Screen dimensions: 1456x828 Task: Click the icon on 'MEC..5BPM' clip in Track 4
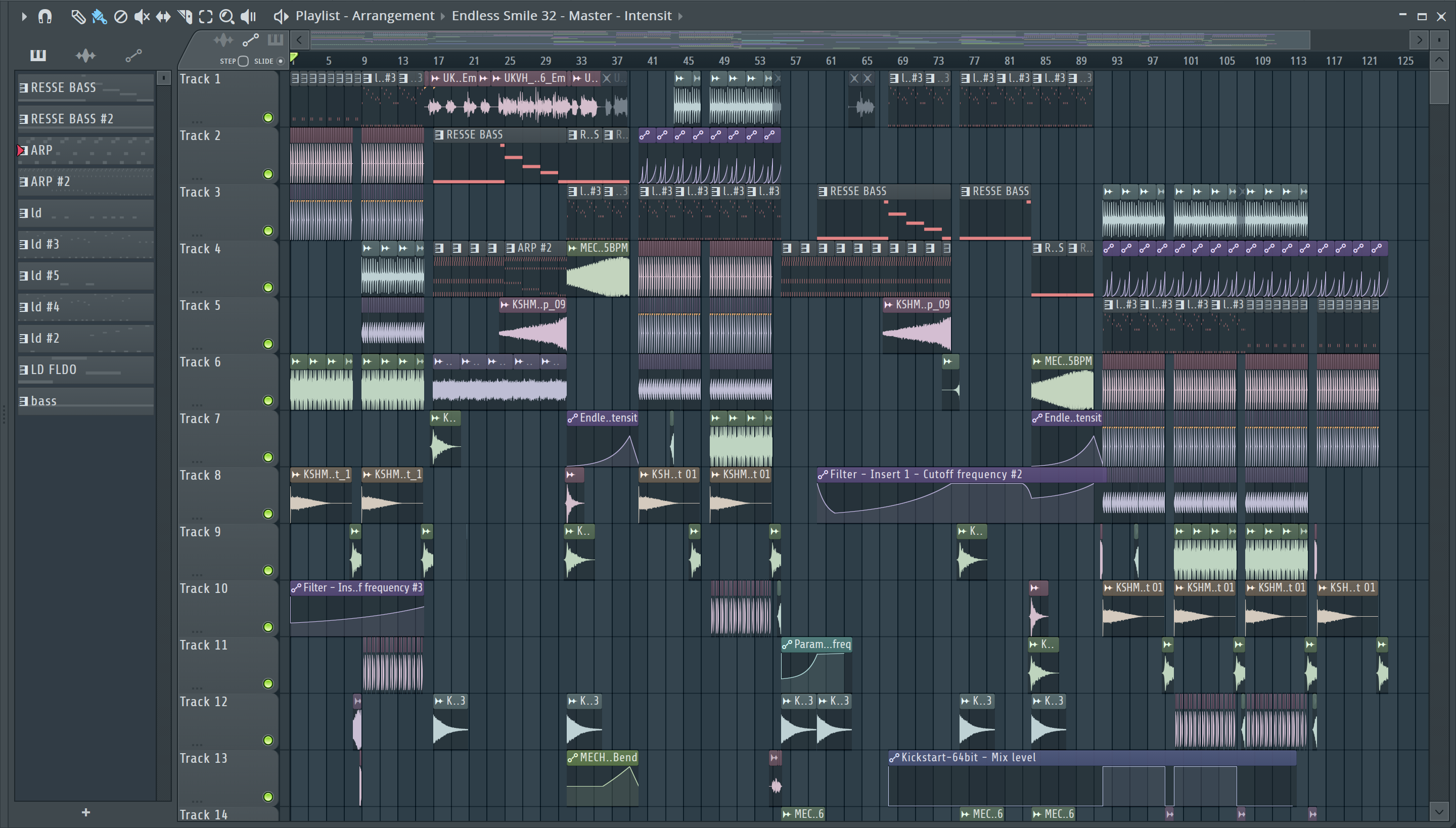pos(573,248)
